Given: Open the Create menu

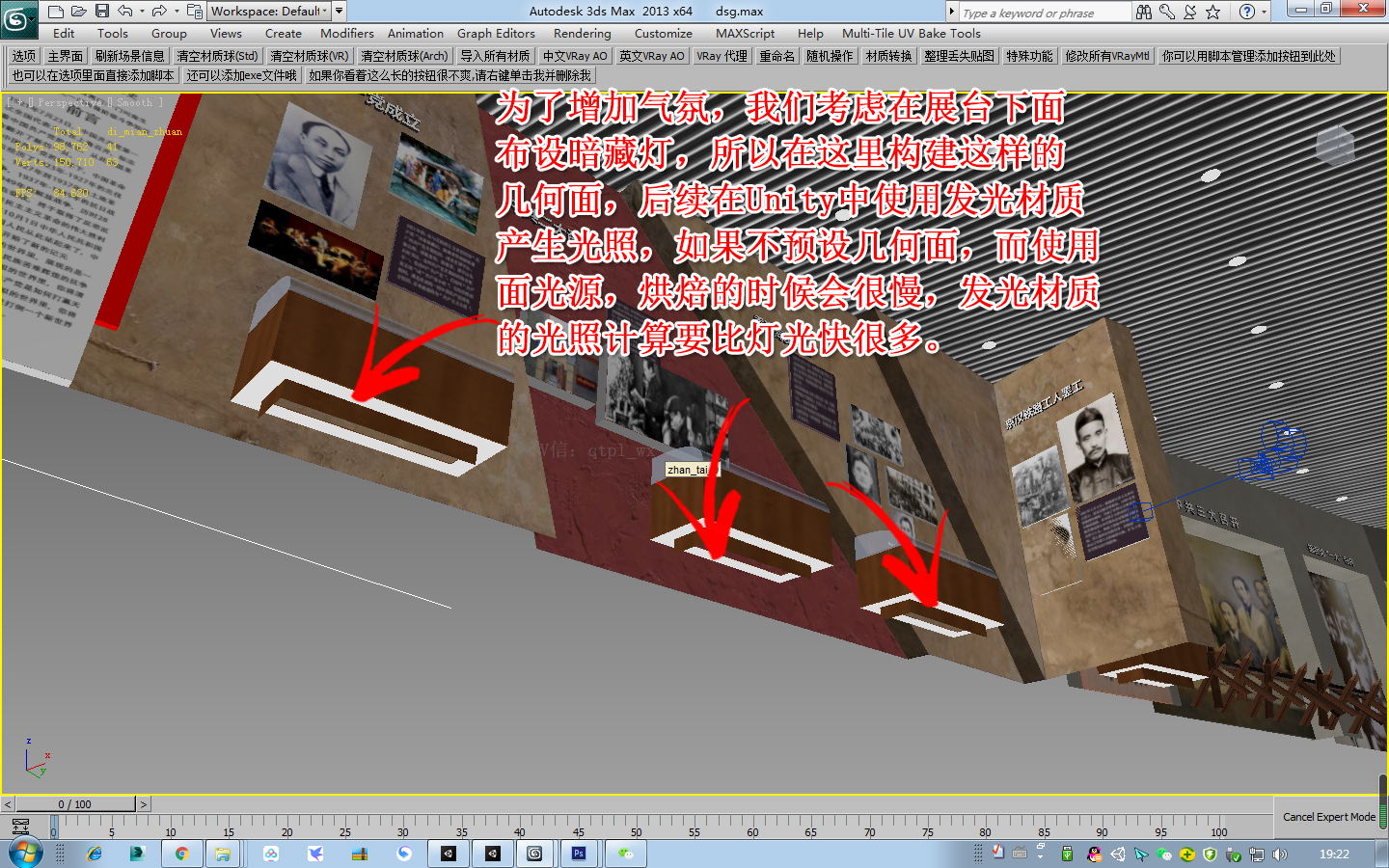Looking at the screenshot, I should click(284, 33).
